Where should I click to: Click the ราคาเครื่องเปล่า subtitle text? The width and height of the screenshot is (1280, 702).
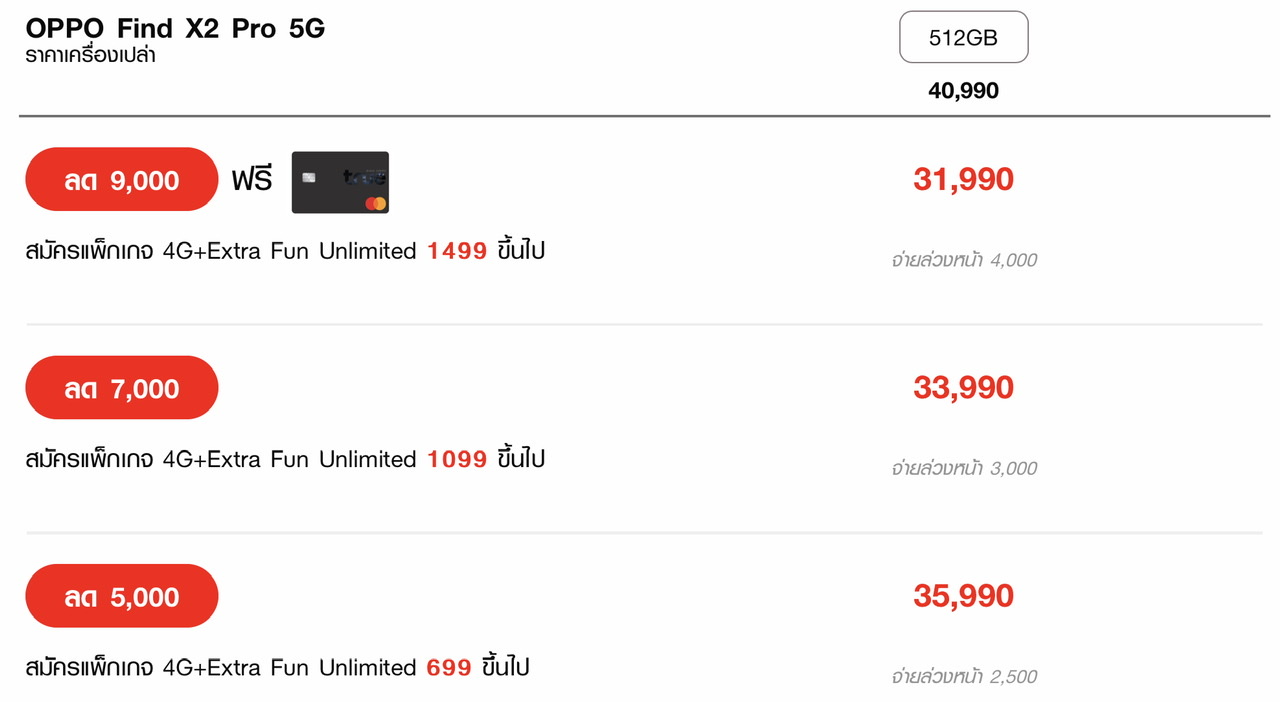click(x=91, y=55)
